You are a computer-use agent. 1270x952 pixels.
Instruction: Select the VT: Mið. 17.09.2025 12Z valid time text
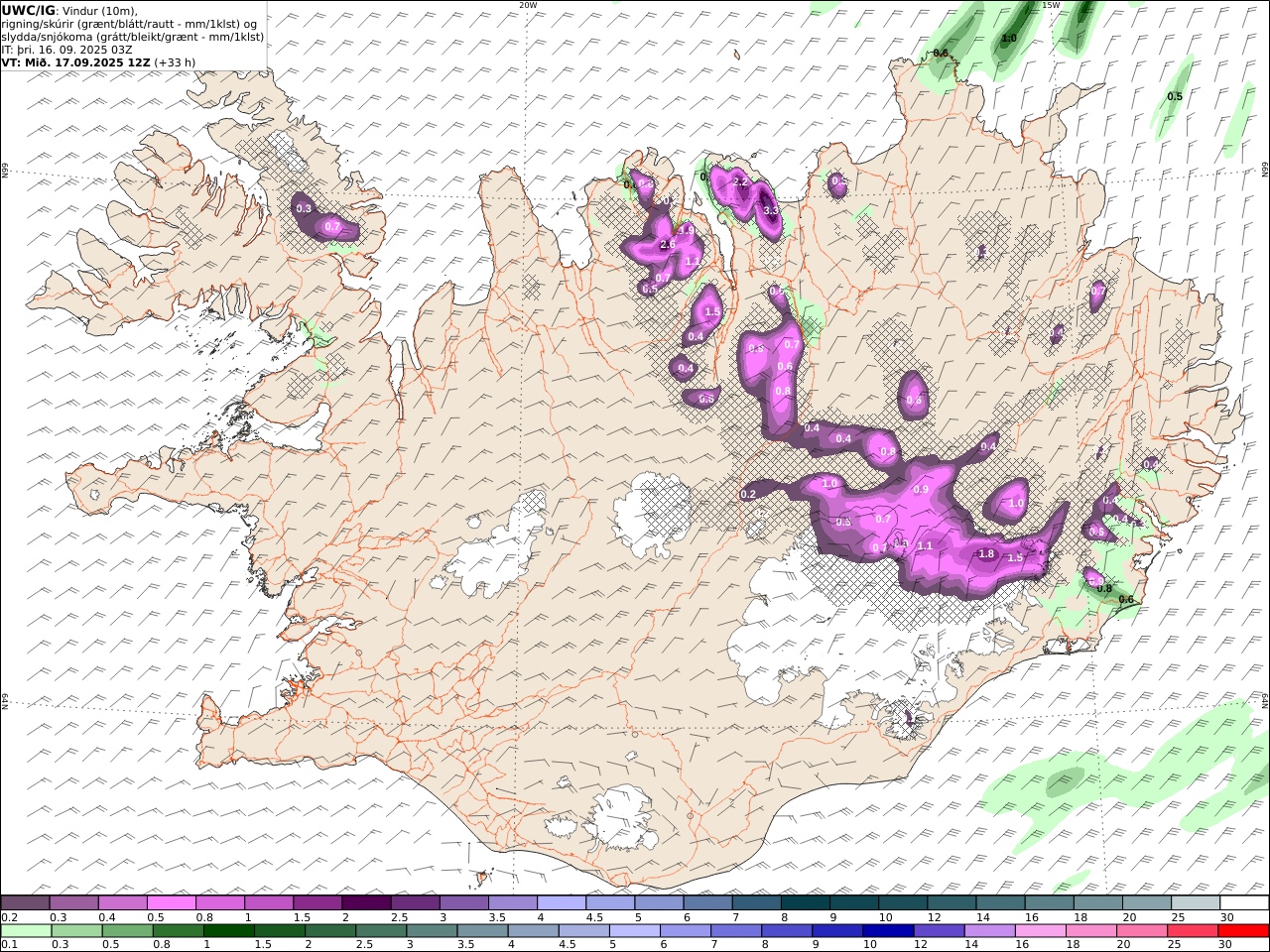(x=75, y=61)
